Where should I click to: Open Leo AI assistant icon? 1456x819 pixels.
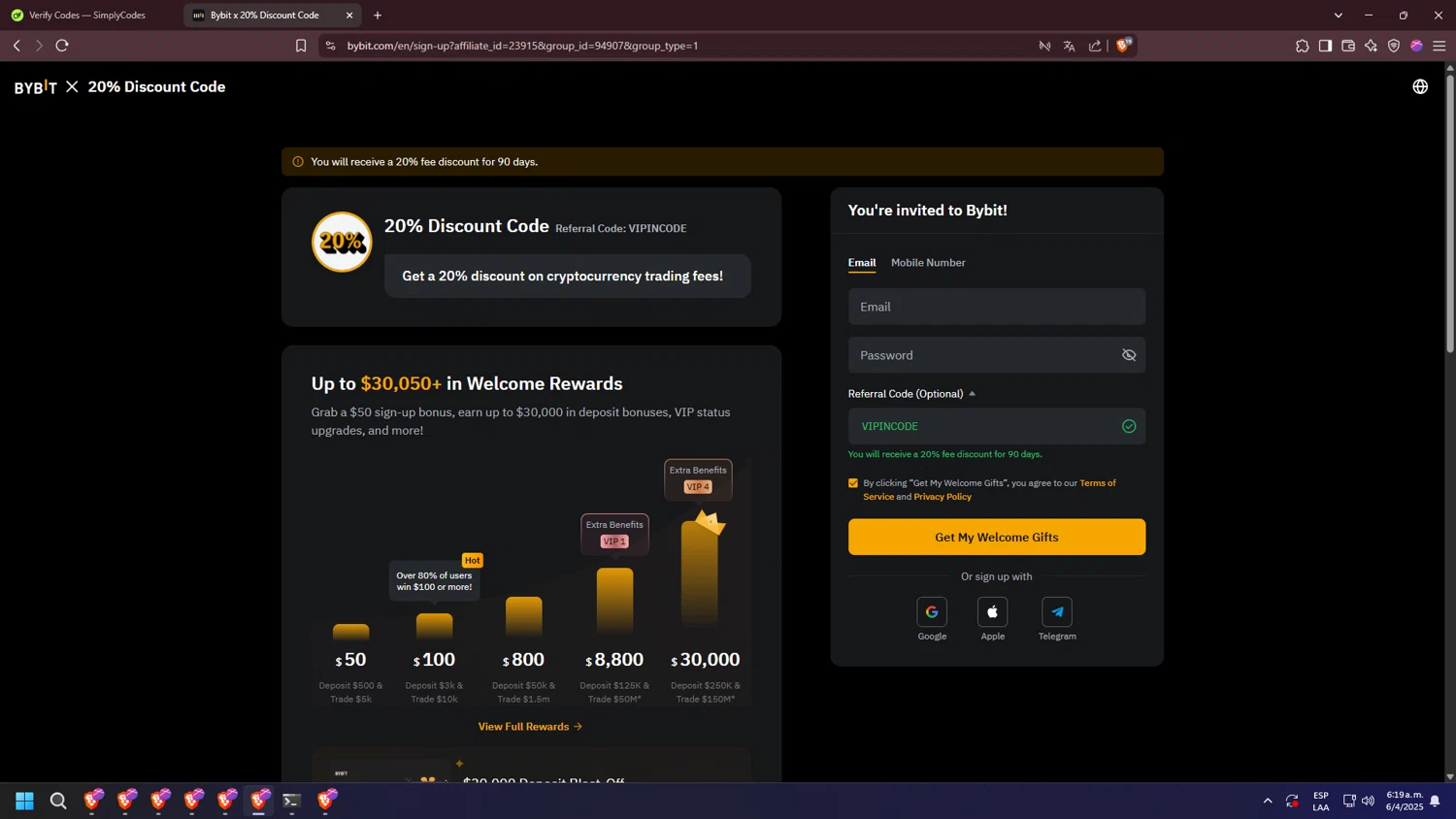click(x=1371, y=46)
